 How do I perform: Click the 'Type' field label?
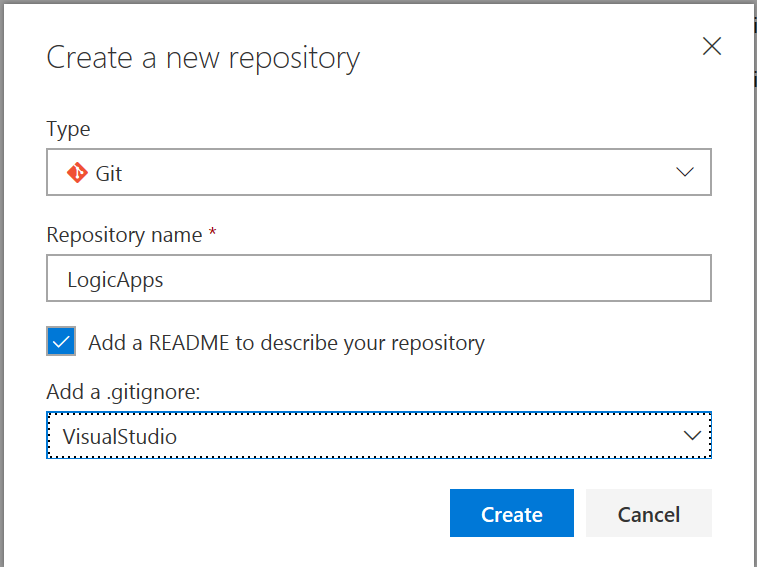coord(68,129)
